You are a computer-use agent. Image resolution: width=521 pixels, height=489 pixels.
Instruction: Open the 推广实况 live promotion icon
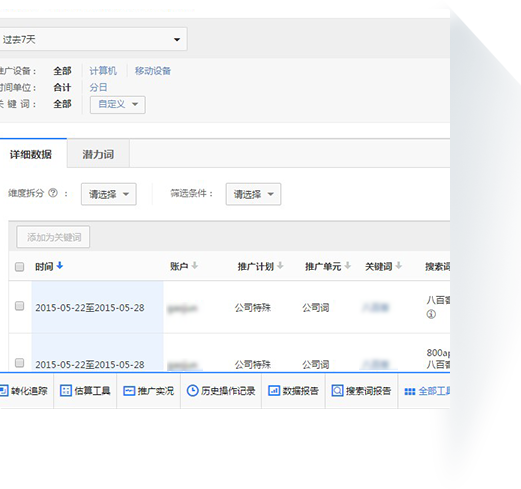129,391
